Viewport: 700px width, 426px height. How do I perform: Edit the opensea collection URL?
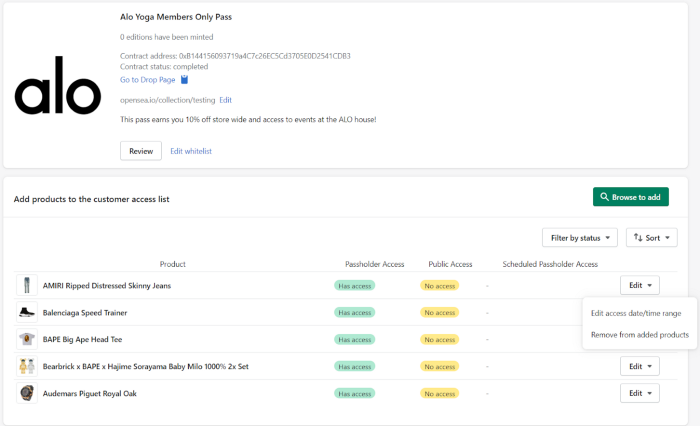click(225, 100)
